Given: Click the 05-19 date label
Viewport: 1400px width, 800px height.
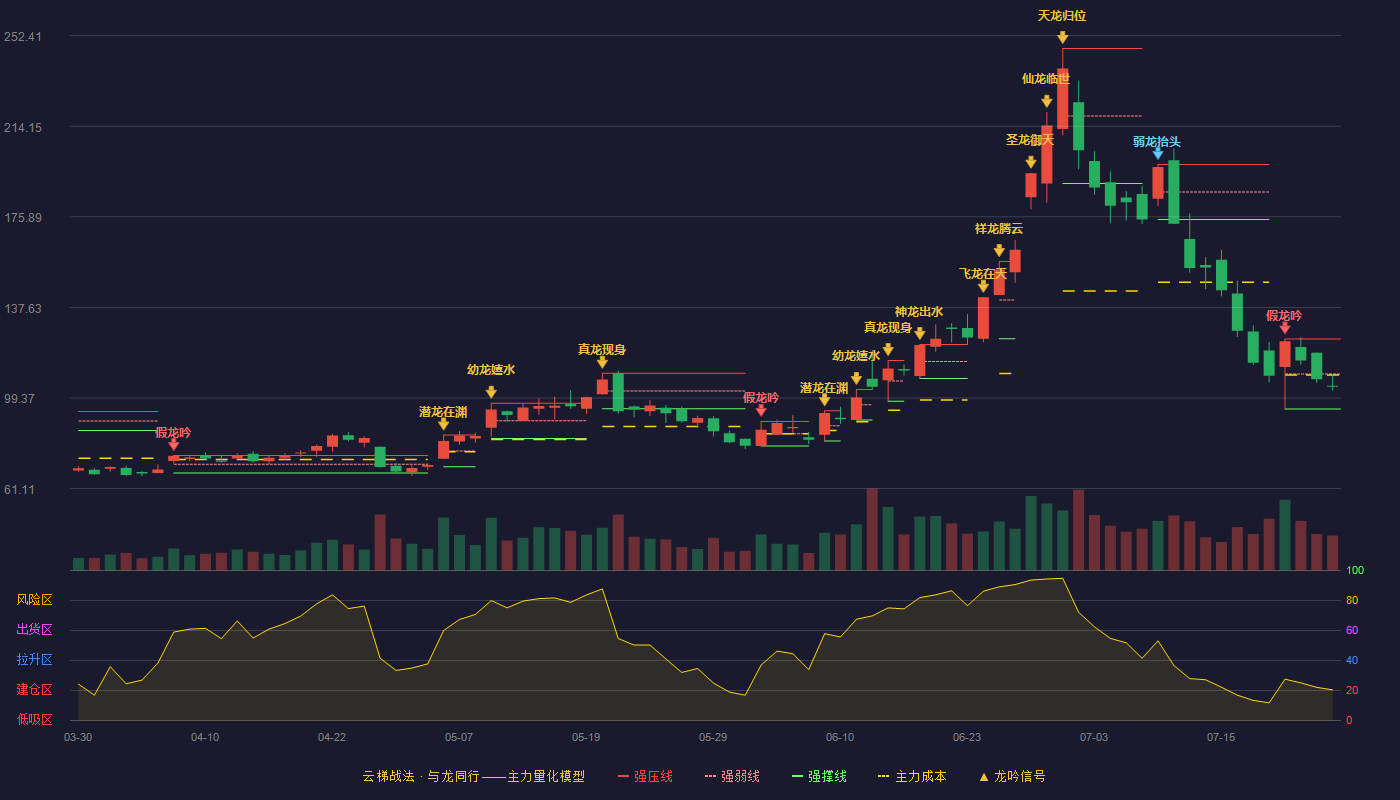Looking at the screenshot, I should 586,737.
